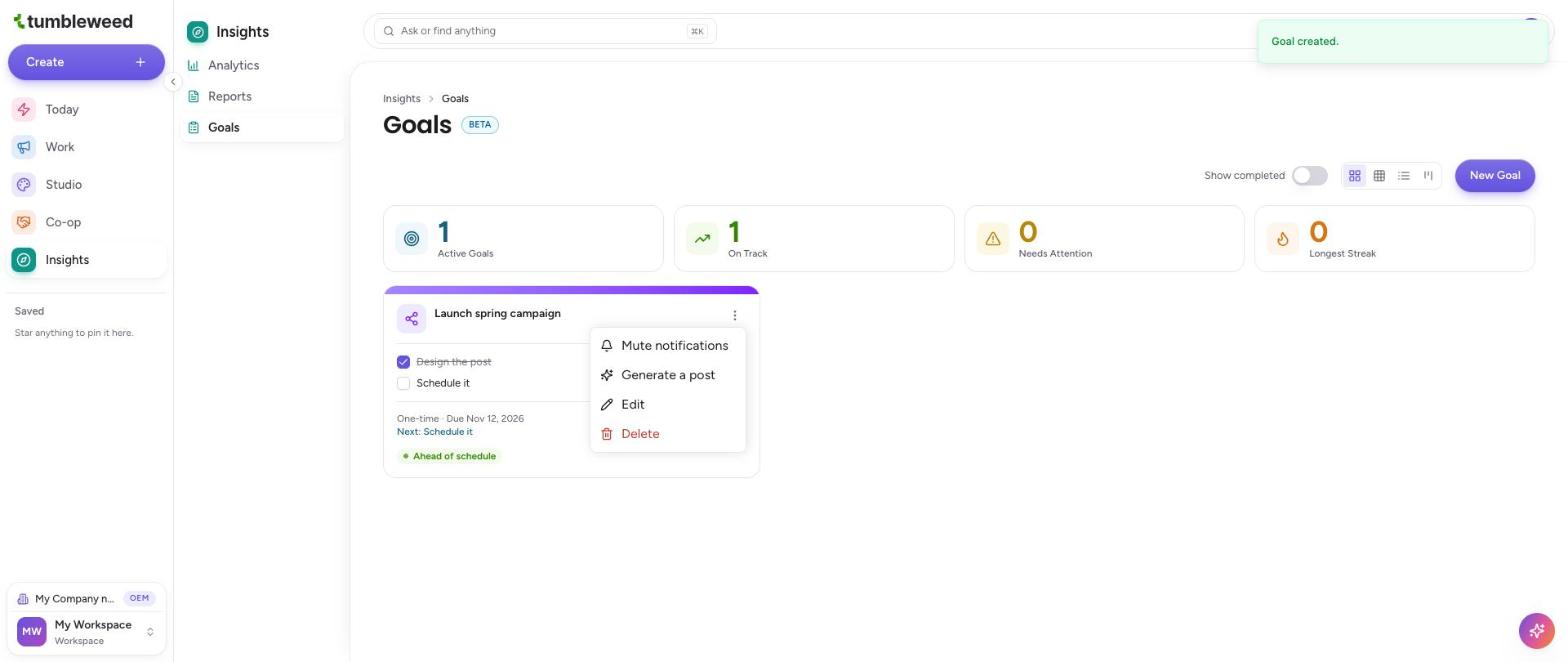Toggle Show completed switch
This screenshot has width=1568, height=662.
(x=1309, y=176)
